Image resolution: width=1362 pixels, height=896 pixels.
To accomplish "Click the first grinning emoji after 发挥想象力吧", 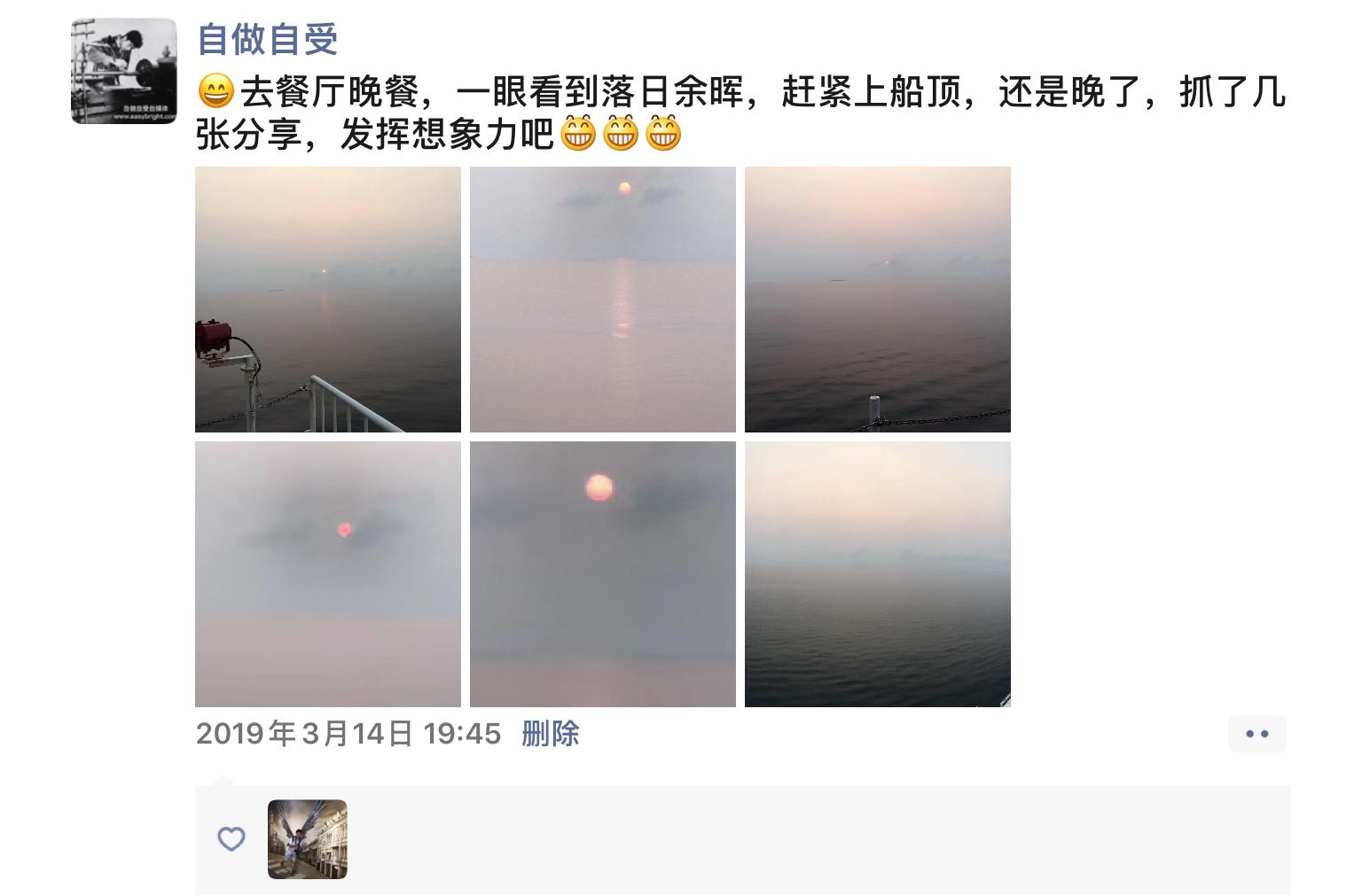I will click(x=578, y=134).
